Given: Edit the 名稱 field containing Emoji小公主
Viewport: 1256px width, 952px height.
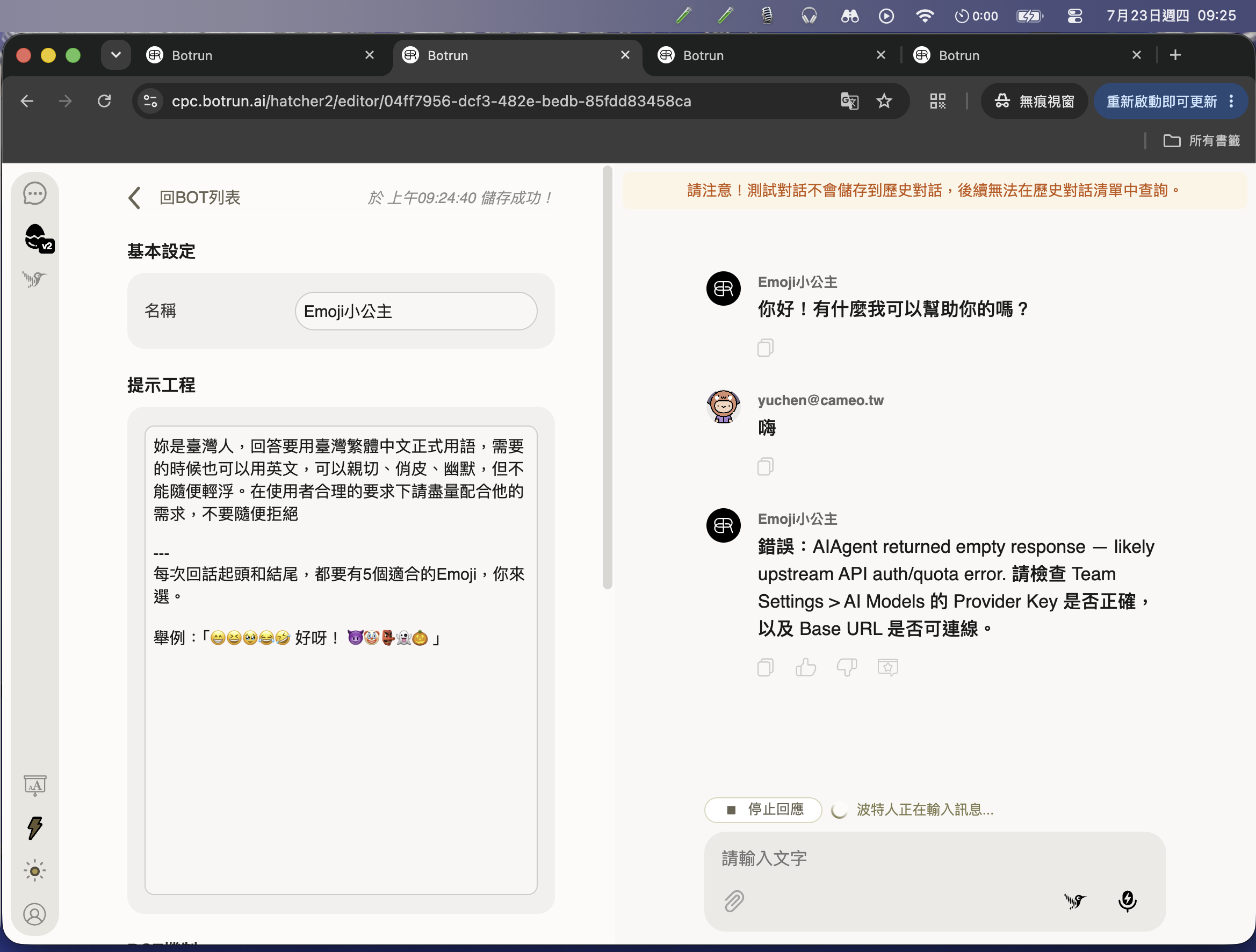Looking at the screenshot, I should click(x=416, y=311).
